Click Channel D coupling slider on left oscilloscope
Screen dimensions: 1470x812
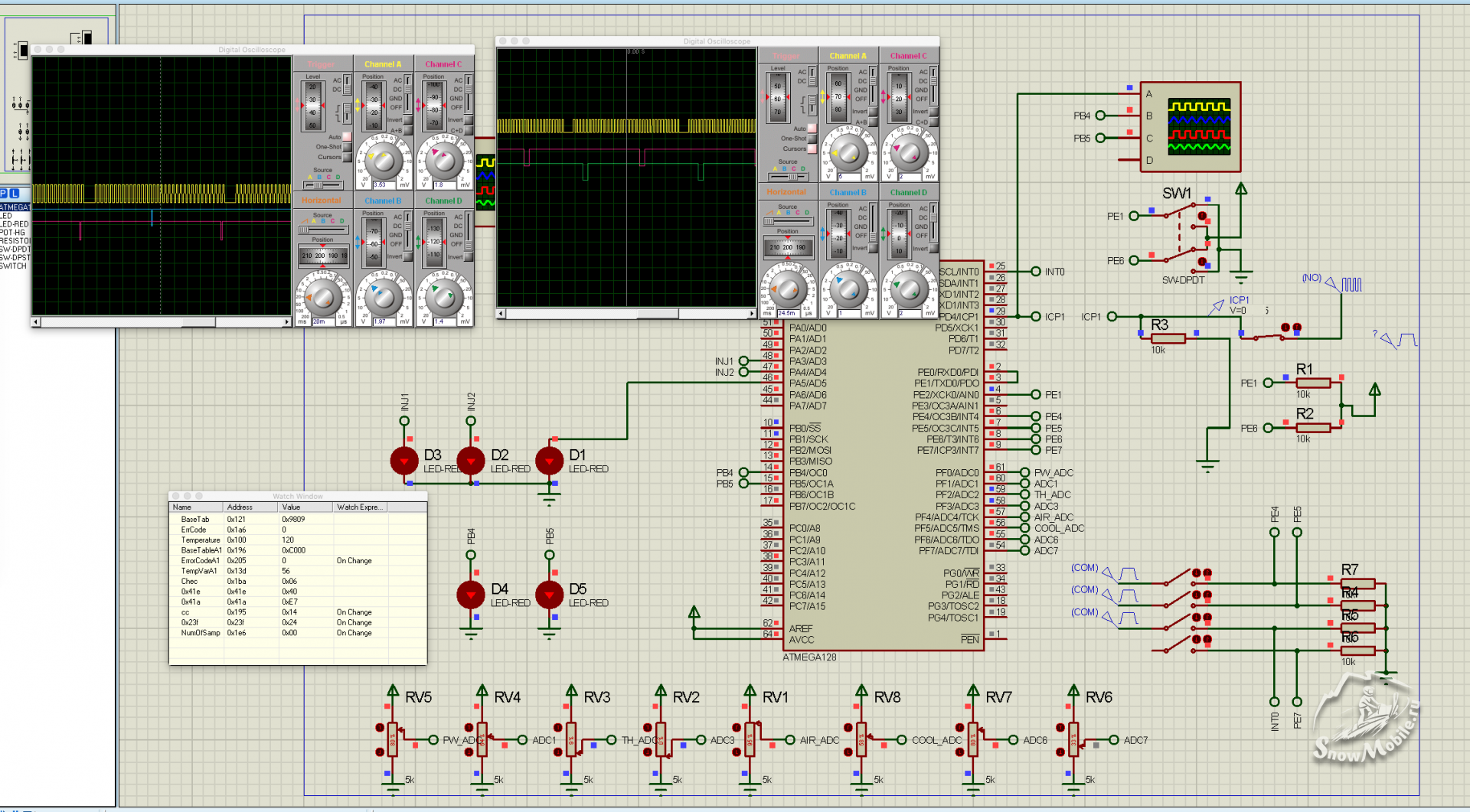[x=469, y=232]
